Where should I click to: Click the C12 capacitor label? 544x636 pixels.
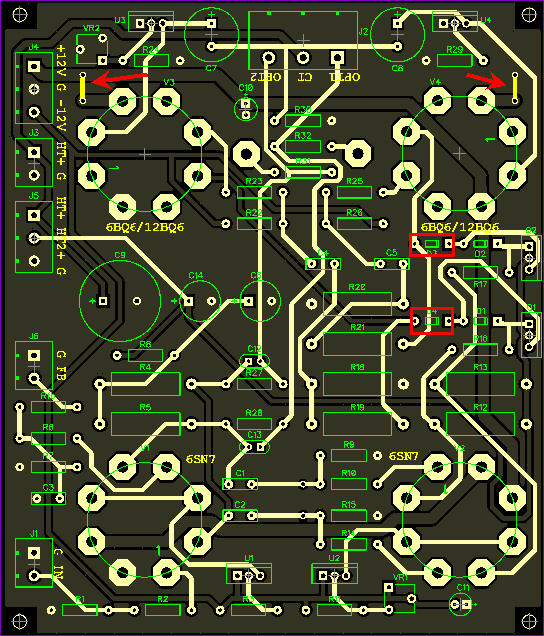(254, 349)
